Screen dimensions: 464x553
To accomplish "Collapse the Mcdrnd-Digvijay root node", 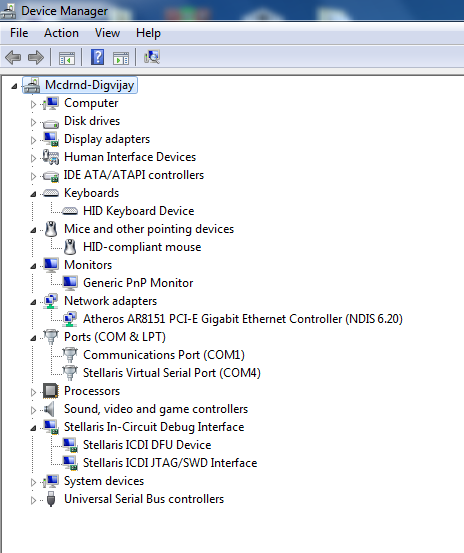I will click(14, 86).
